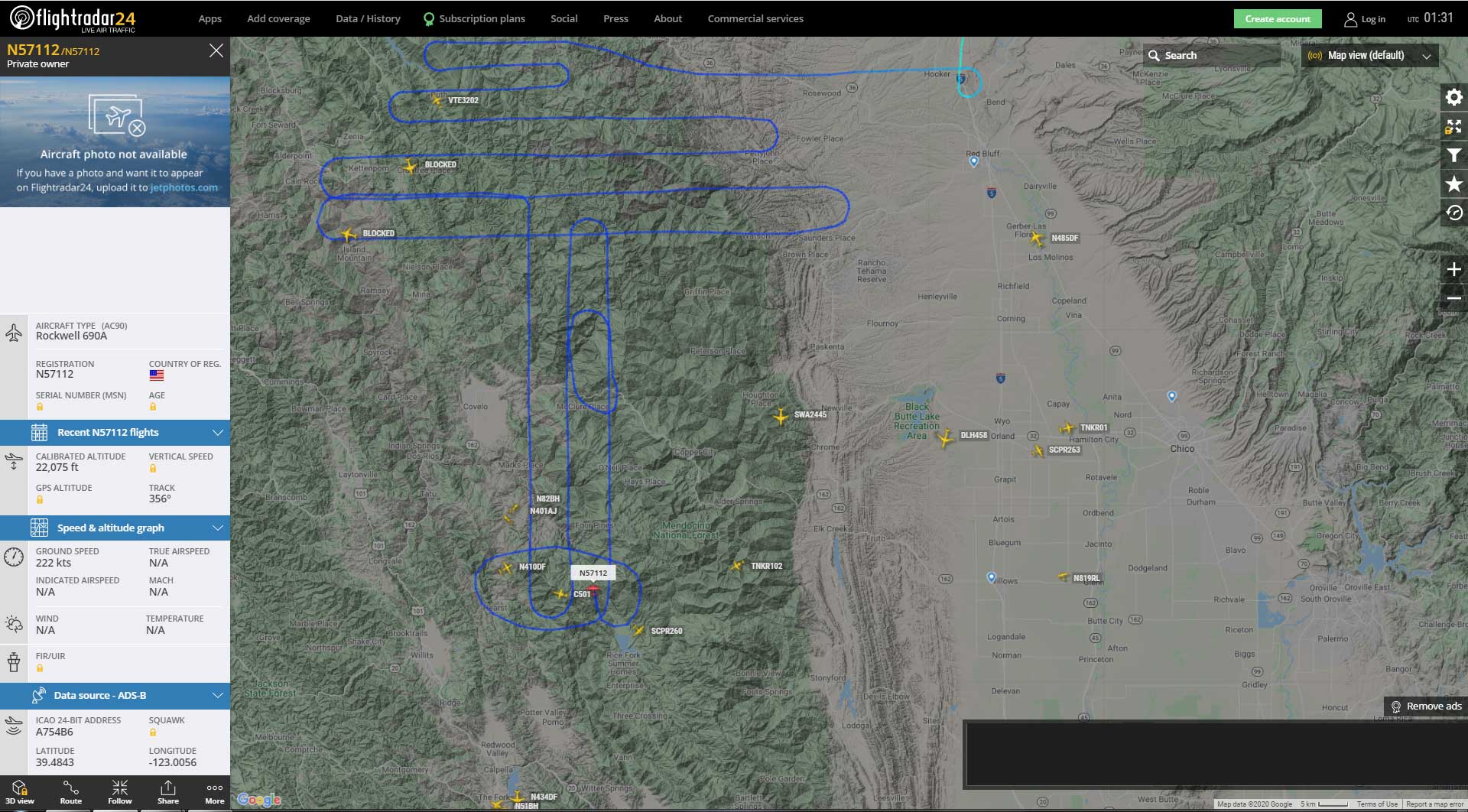This screenshot has width=1468, height=812.
Task: Zoom in with the plus button
Action: click(1453, 269)
